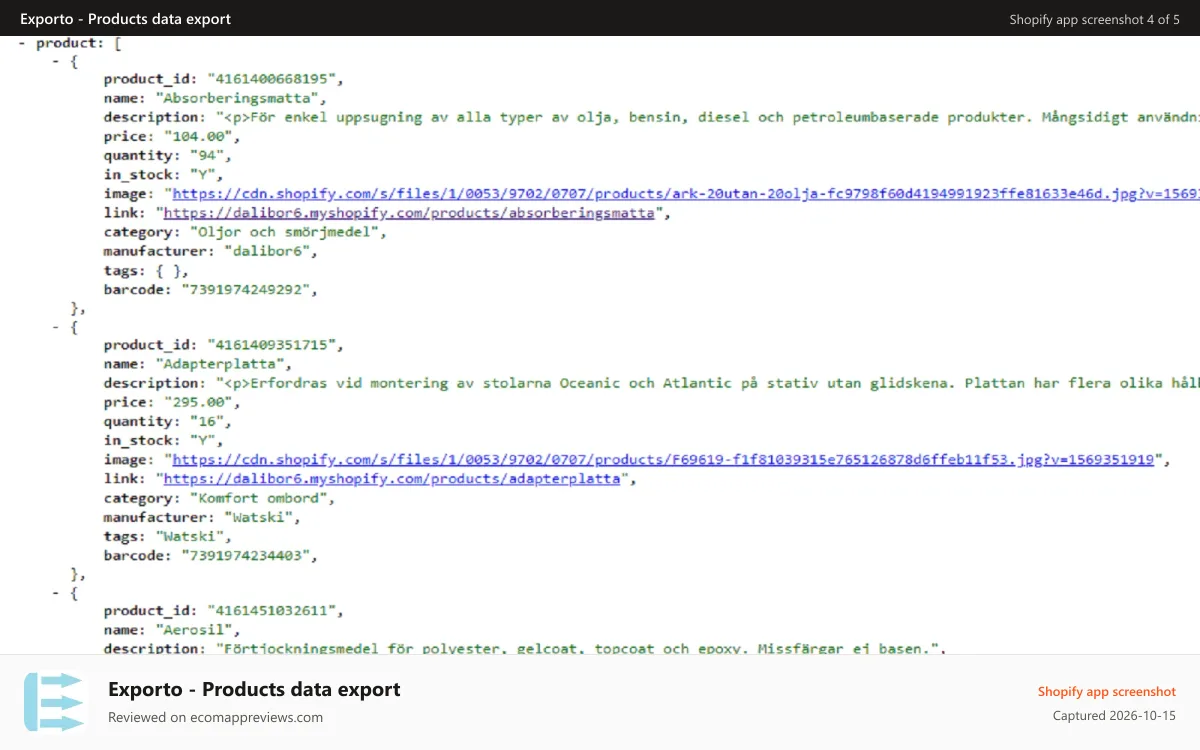Viewport: 1200px width, 750px height.
Task: Click the Exporto app logo icon
Action: pyautogui.click(x=55, y=702)
